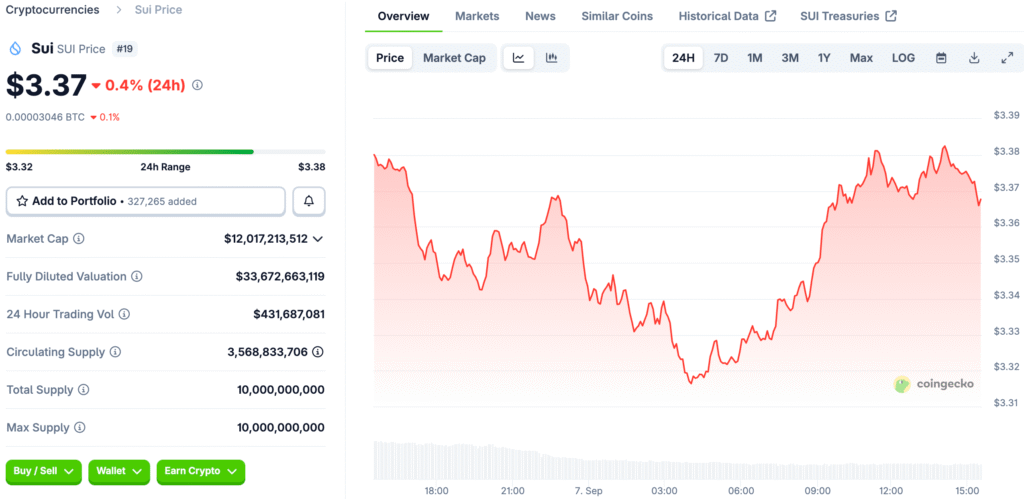Click Fully Diluted Valuation info icon
This screenshot has height=499, width=1024.
click(136, 276)
